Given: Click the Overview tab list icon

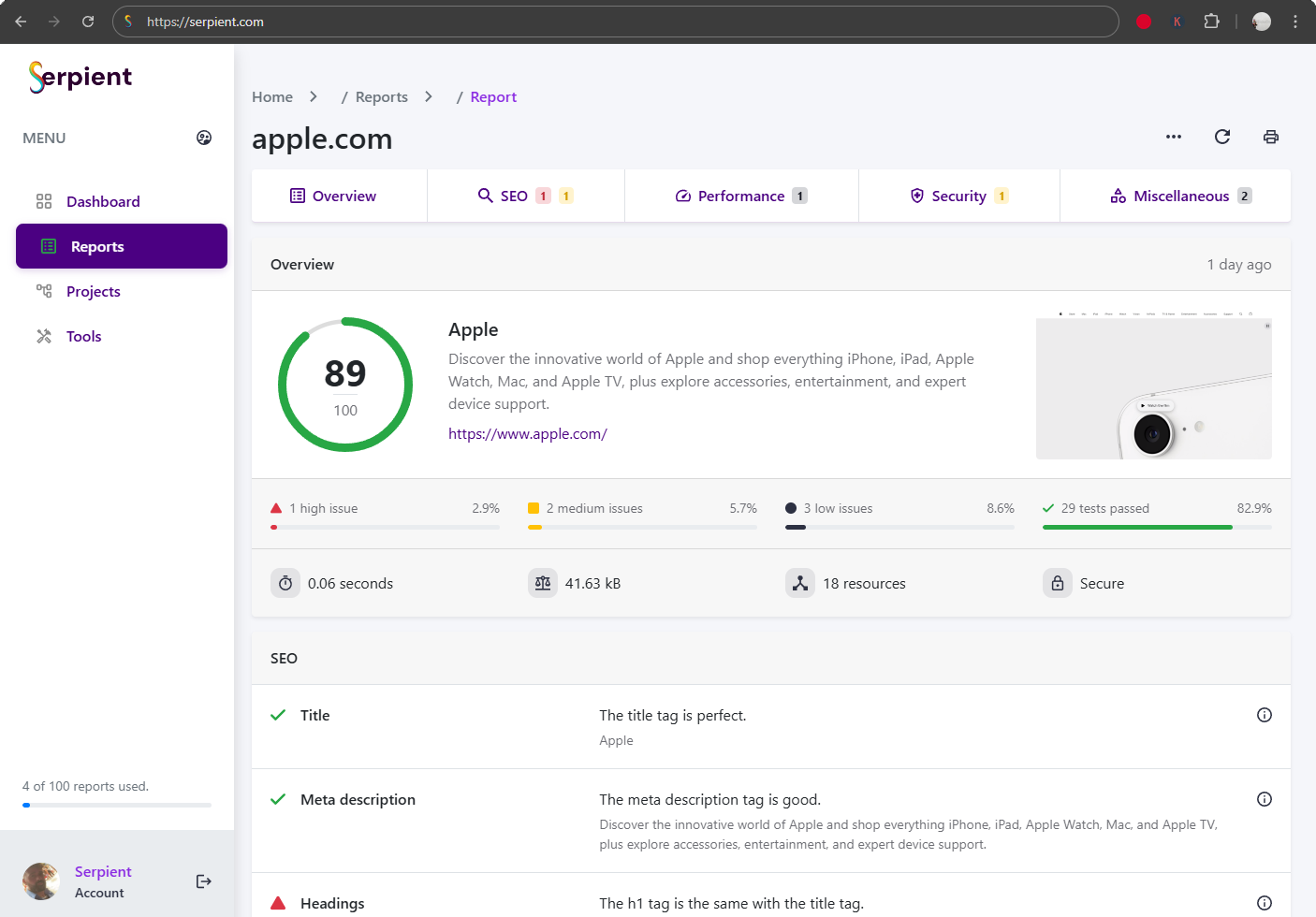Looking at the screenshot, I should tap(298, 196).
